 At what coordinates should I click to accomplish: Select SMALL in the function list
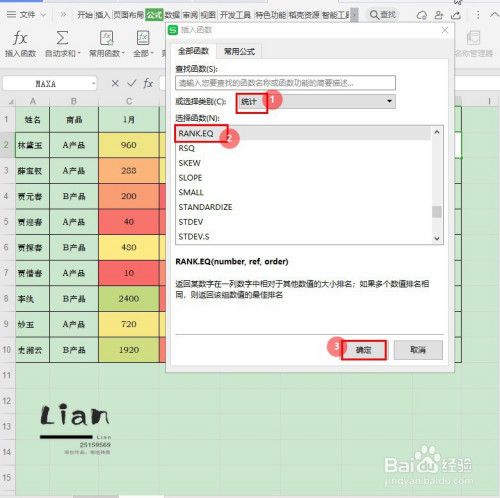point(303,192)
